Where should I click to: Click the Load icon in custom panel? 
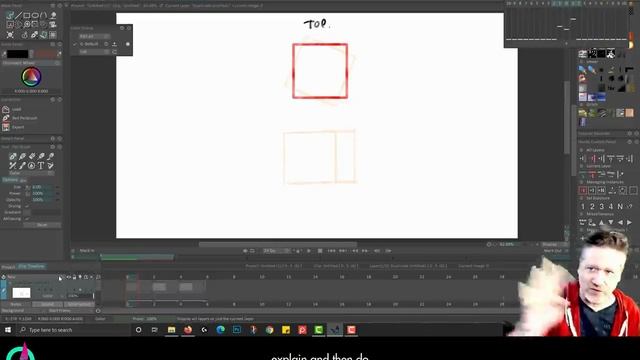click(x=6, y=109)
